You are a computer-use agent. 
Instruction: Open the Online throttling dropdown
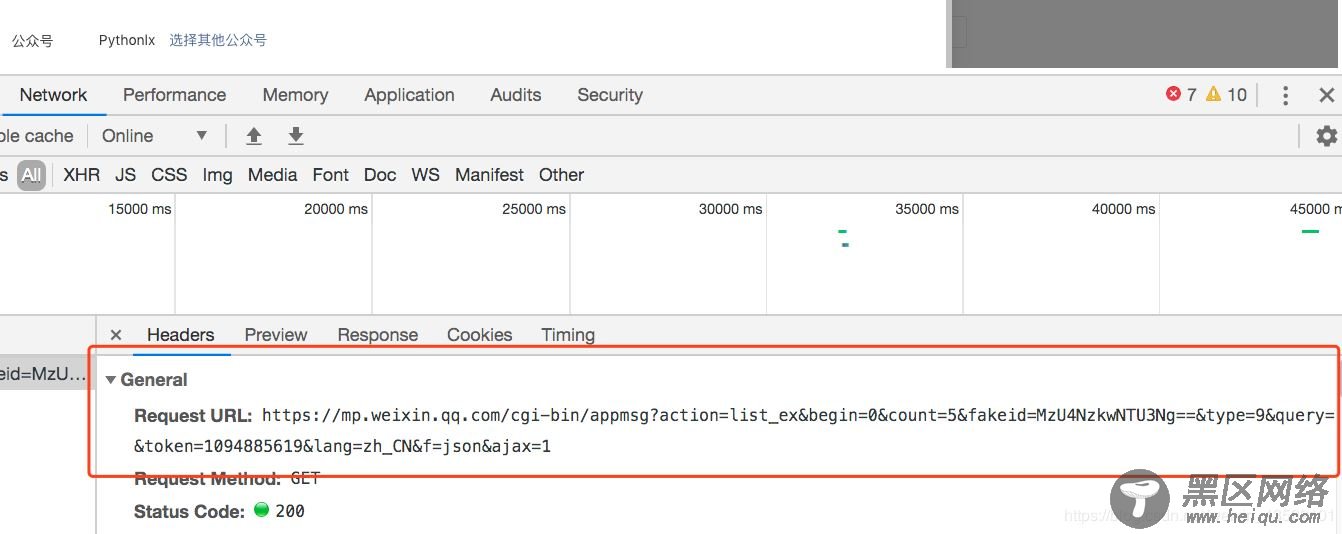pyautogui.click(x=155, y=136)
